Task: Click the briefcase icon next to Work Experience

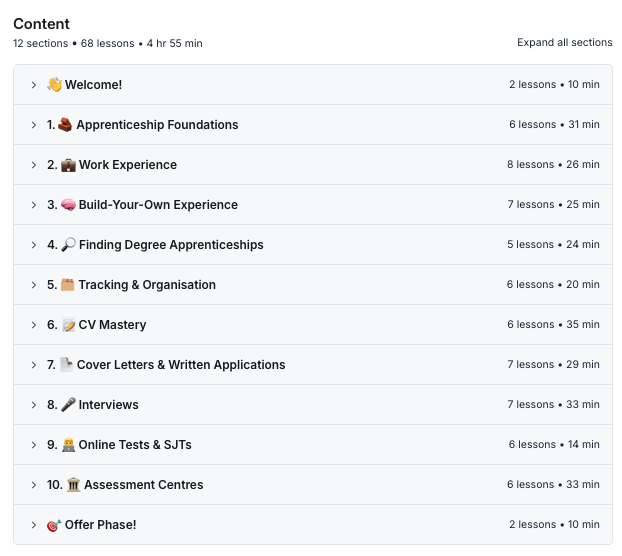Action: (68, 165)
